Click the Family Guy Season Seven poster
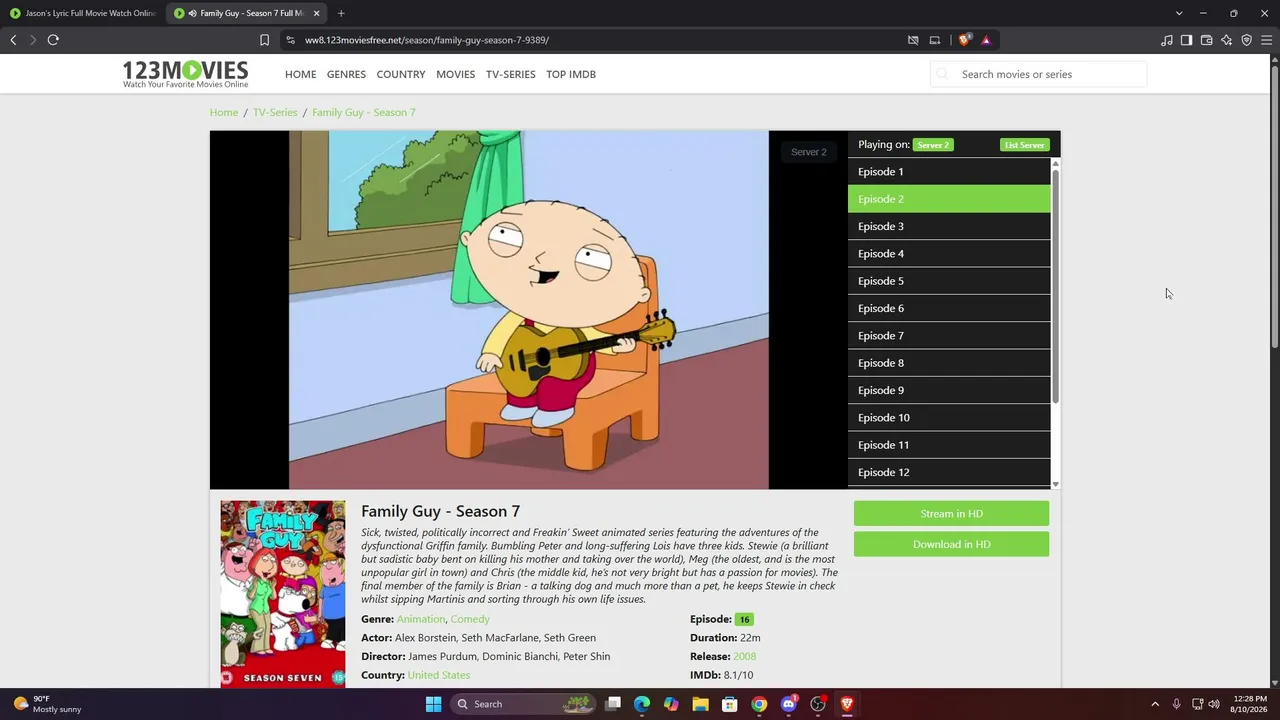1280x720 pixels. 283,594
